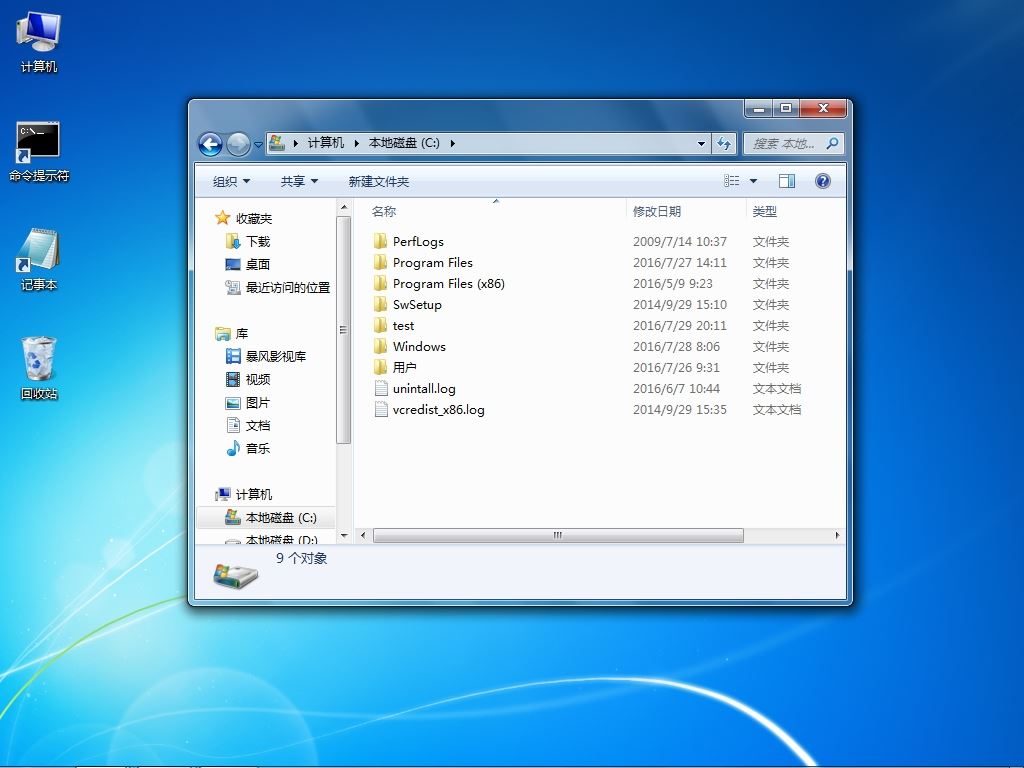The height and width of the screenshot is (768, 1024).
Task: Click the date 2009/7/14 10:37
Action: [x=679, y=242]
